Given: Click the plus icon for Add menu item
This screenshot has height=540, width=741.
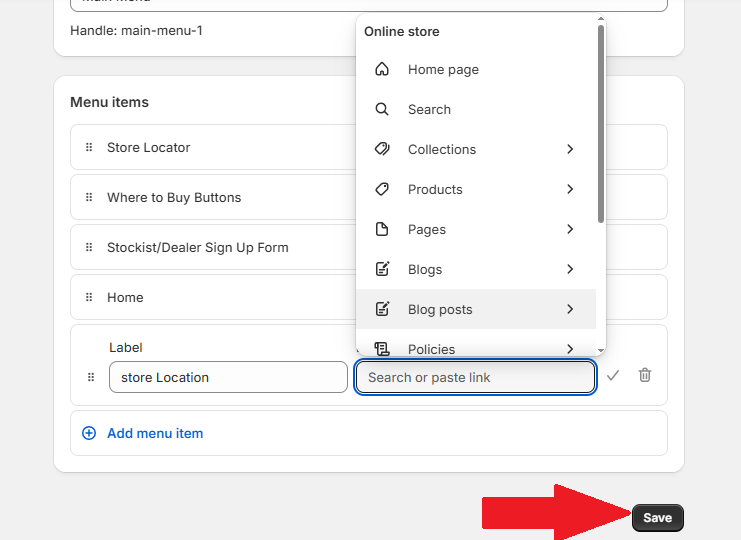Looking at the screenshot, I should tap(89, 433).
